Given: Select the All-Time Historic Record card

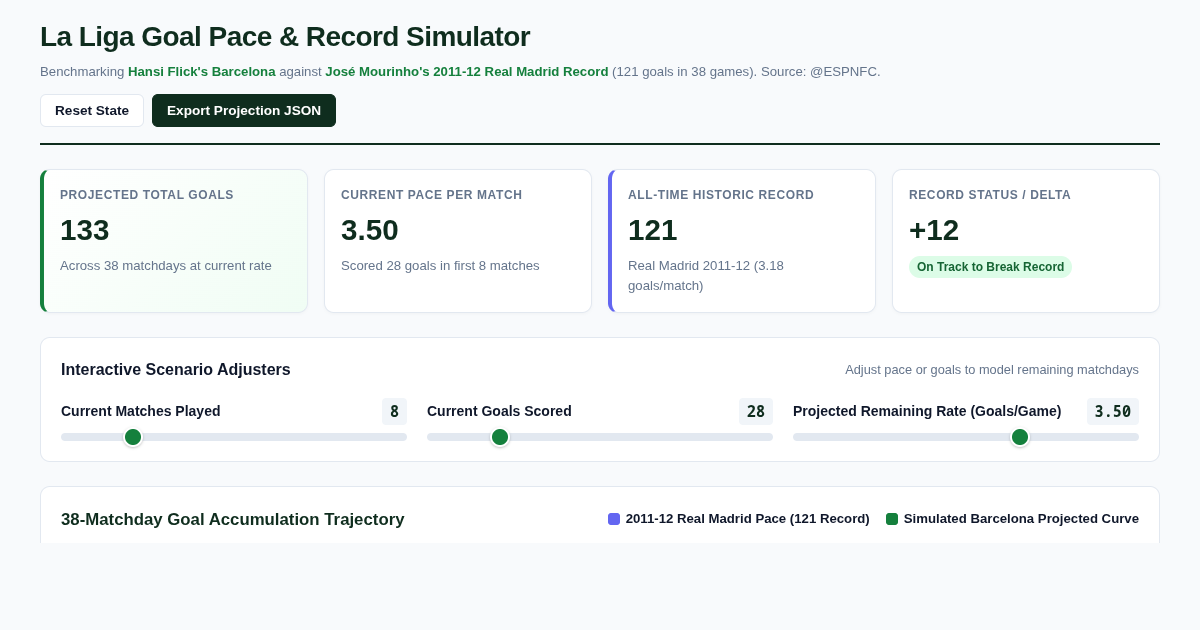Looking at the screenshot, I should [742, 241].
